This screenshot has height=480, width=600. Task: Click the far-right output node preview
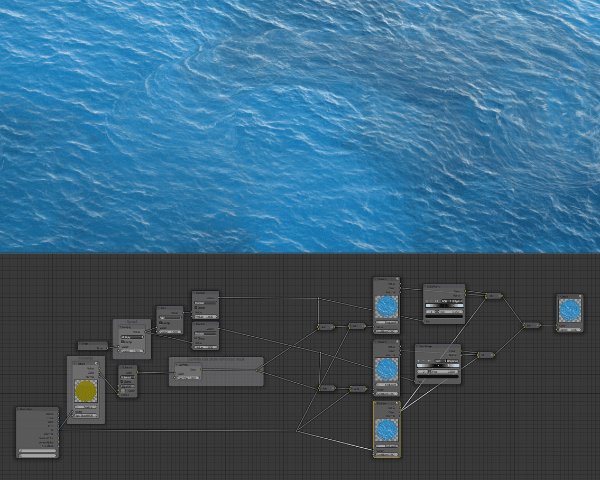[x=570, y=310]
